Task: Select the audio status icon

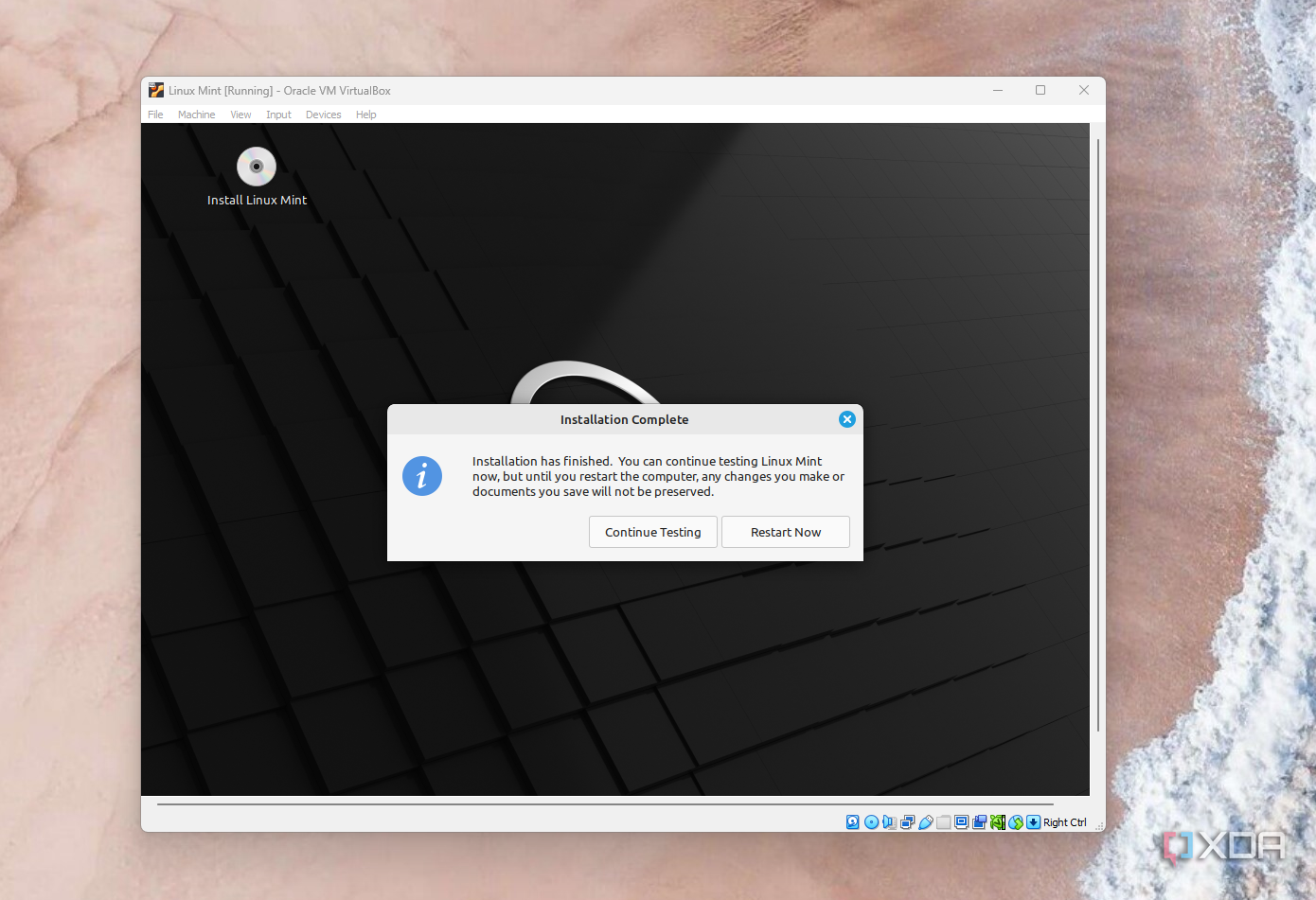Action: [890, 822]
